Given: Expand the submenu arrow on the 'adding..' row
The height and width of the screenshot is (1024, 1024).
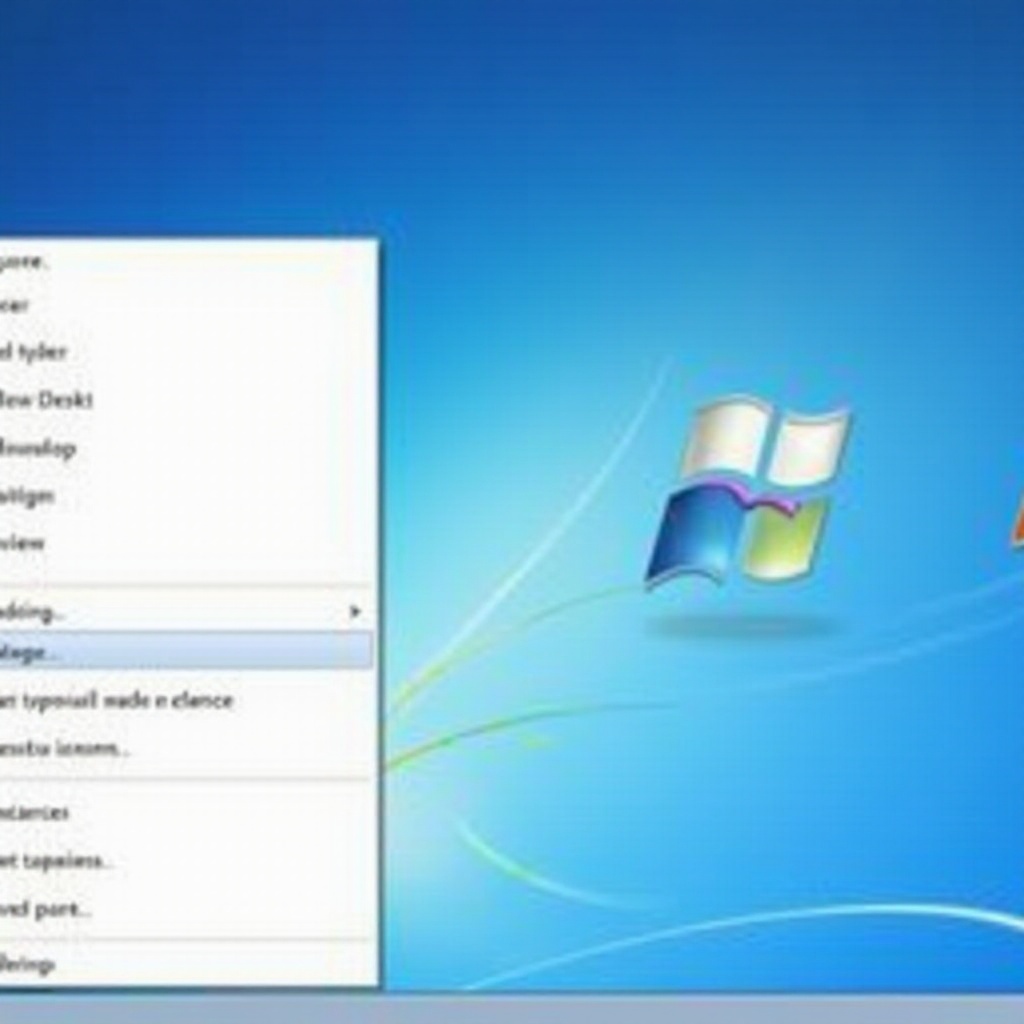Looking at the screenshot, I should pyautogui.click(x=355, y=612).
